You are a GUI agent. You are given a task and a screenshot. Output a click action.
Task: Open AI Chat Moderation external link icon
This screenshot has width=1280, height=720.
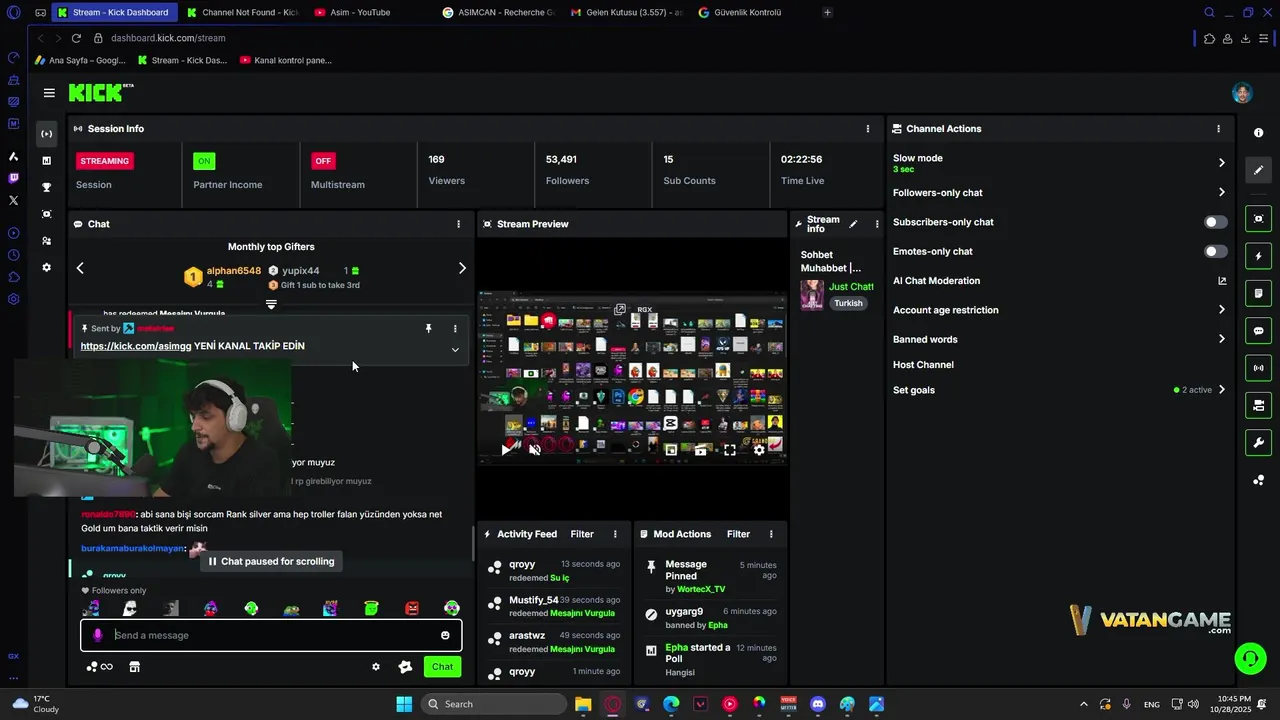pyautogui.click(x=1222, y=281)
